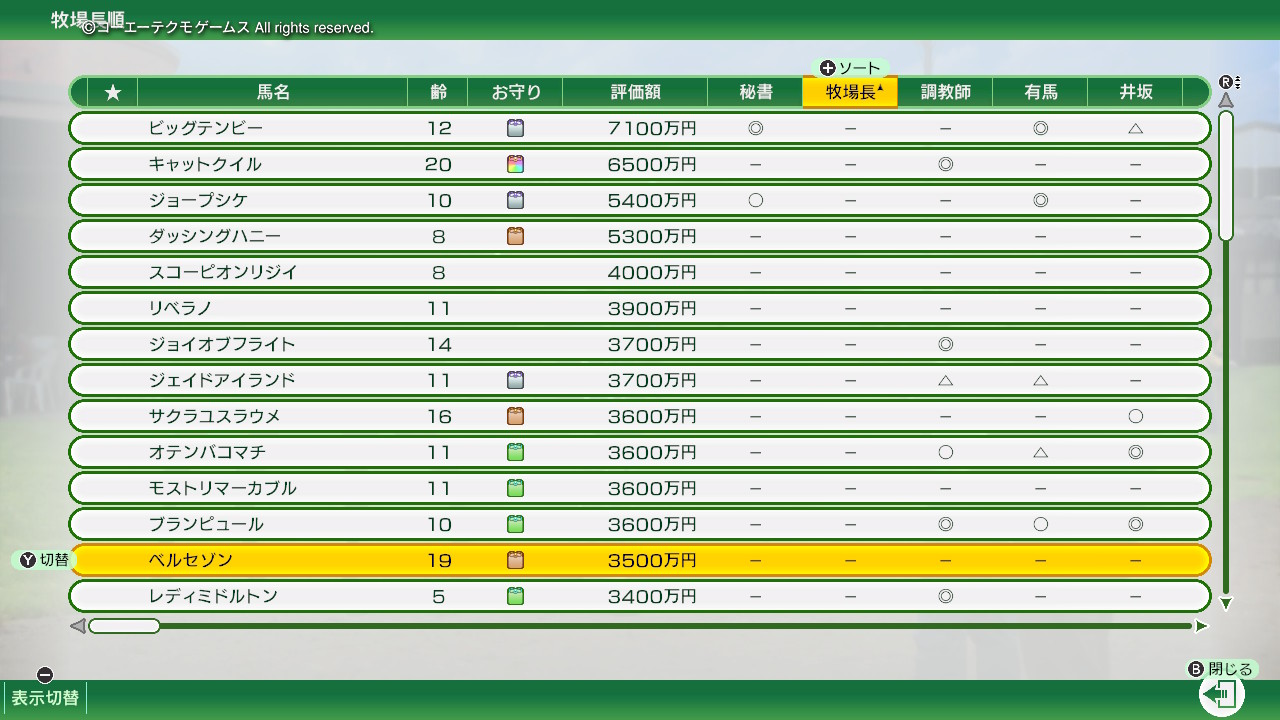Click the 3400万円 valuation amount
Screen dimensions: 1280x720
[652, 596]
